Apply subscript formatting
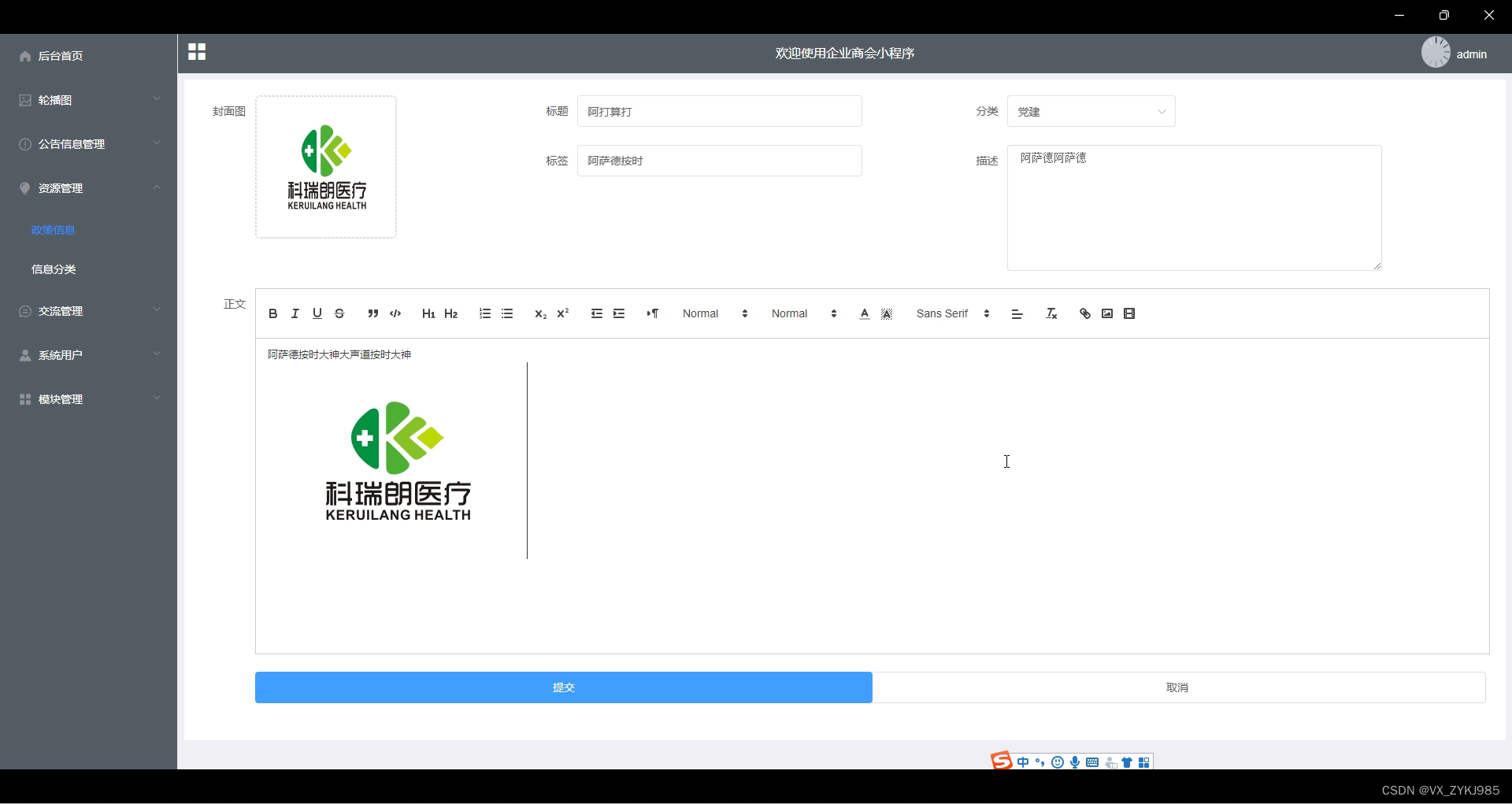1512x804 pixels. tap(540, 313)
